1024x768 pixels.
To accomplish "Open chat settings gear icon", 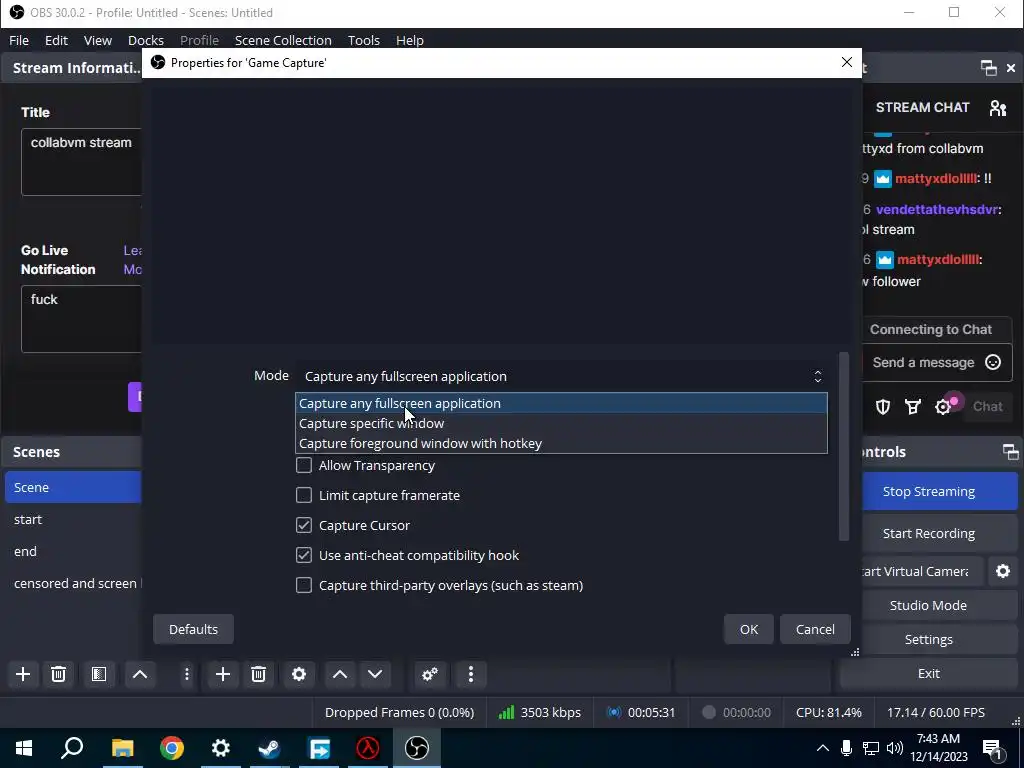I will (943, 407).
